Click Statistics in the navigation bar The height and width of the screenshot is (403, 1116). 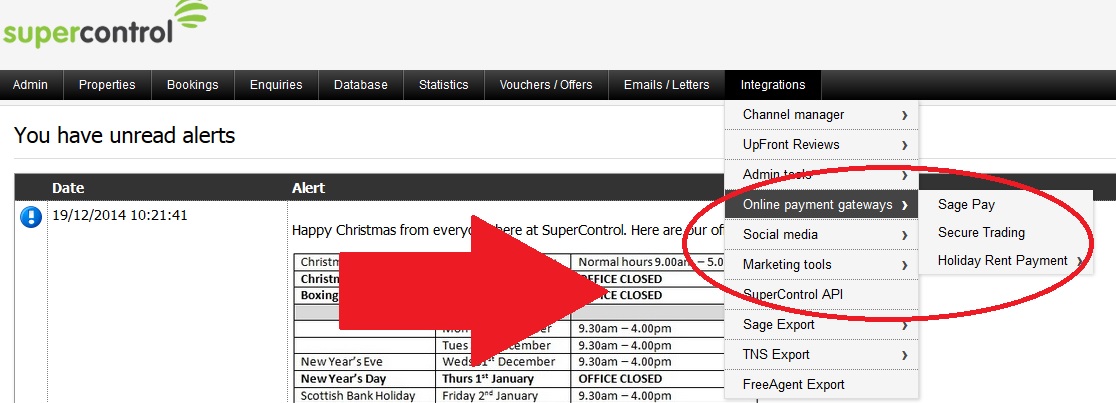443,85
